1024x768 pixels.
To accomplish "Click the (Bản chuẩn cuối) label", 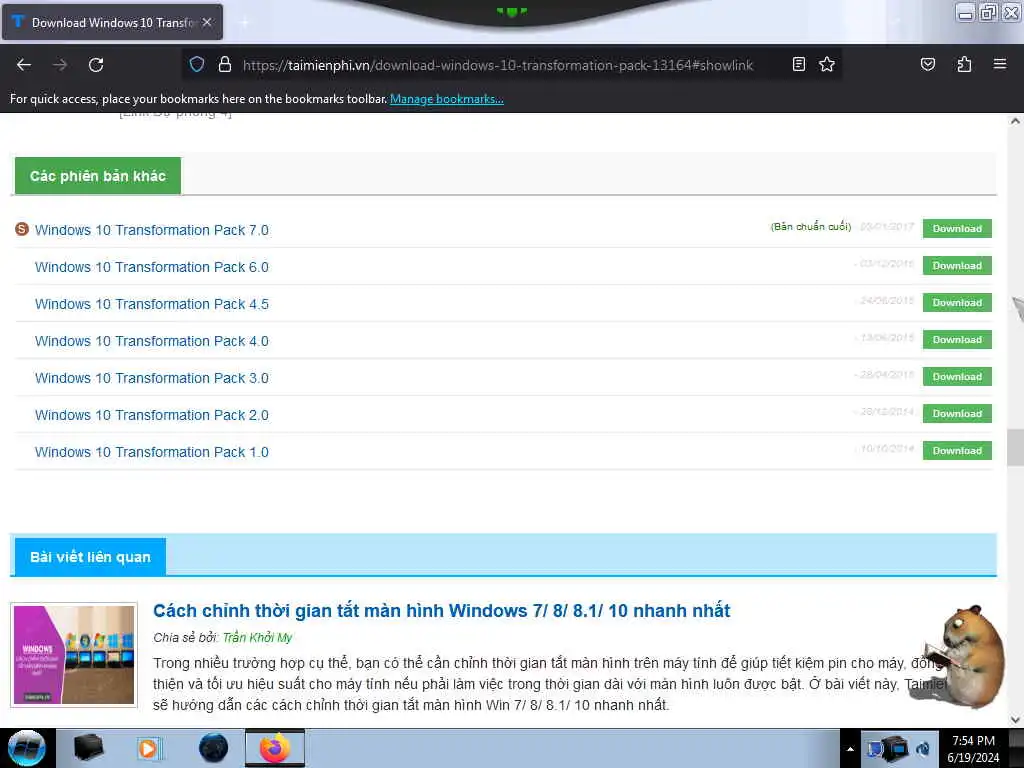I will [x=810, y=227].
